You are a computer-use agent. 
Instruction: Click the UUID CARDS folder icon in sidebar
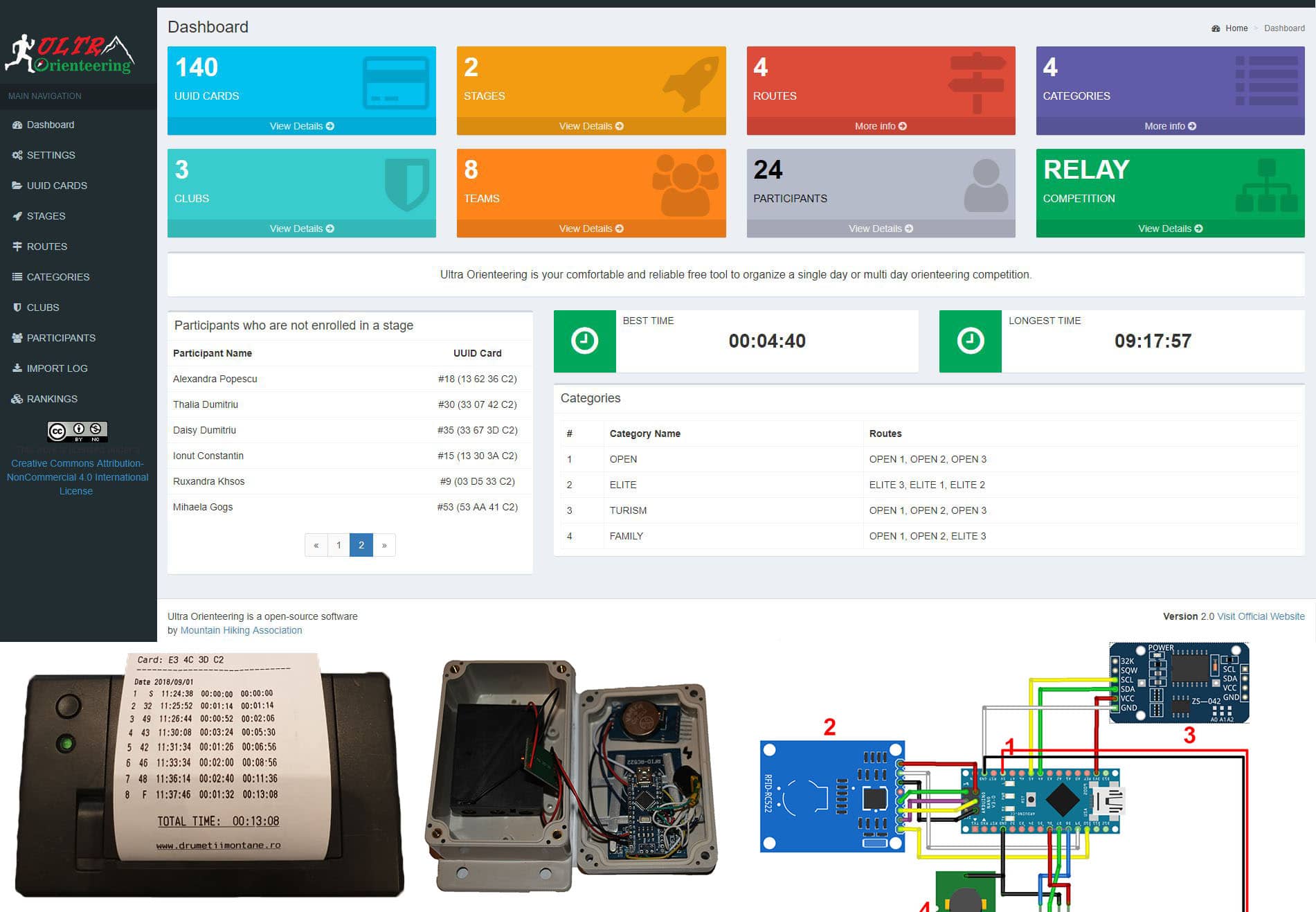tap(17, 186)
